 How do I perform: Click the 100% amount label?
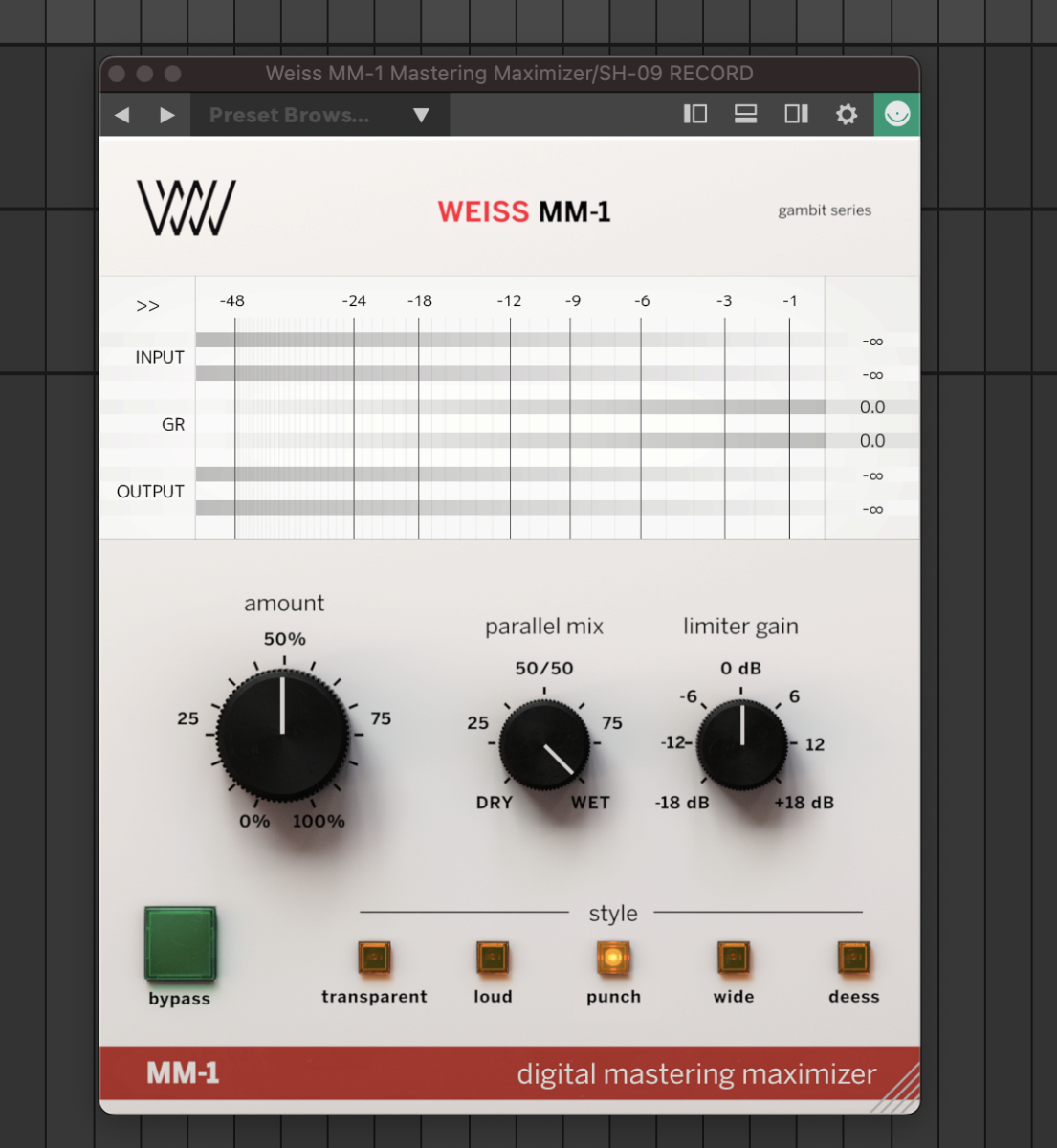pos(319,821)
